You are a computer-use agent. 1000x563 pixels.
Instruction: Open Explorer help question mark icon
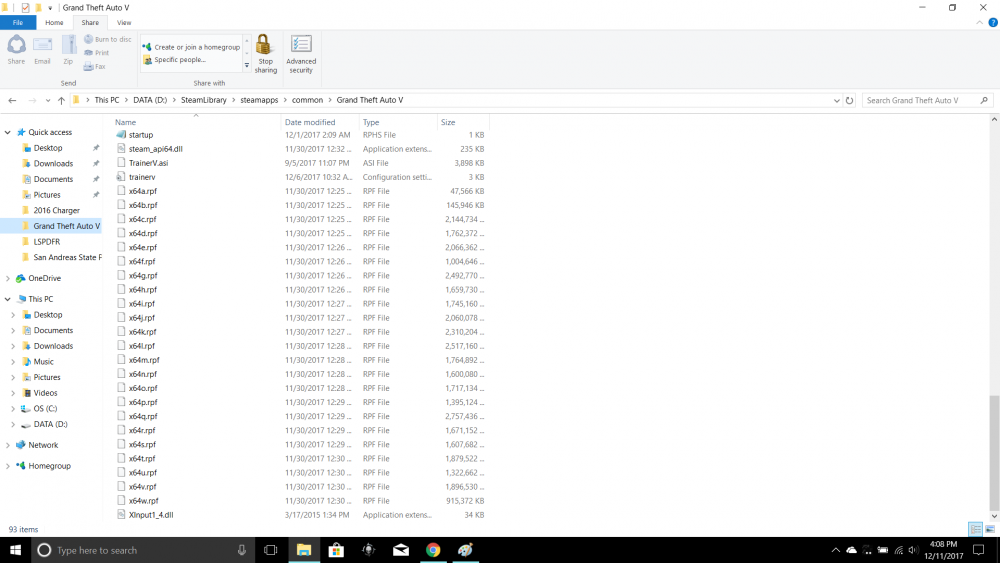point(993,22)
